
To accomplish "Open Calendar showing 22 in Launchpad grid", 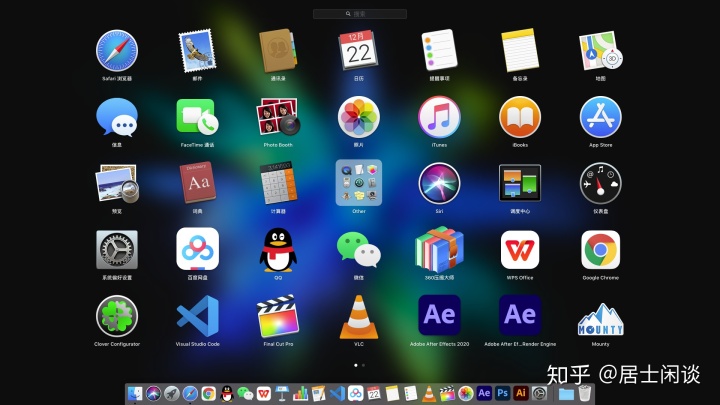I will [359, 50].
